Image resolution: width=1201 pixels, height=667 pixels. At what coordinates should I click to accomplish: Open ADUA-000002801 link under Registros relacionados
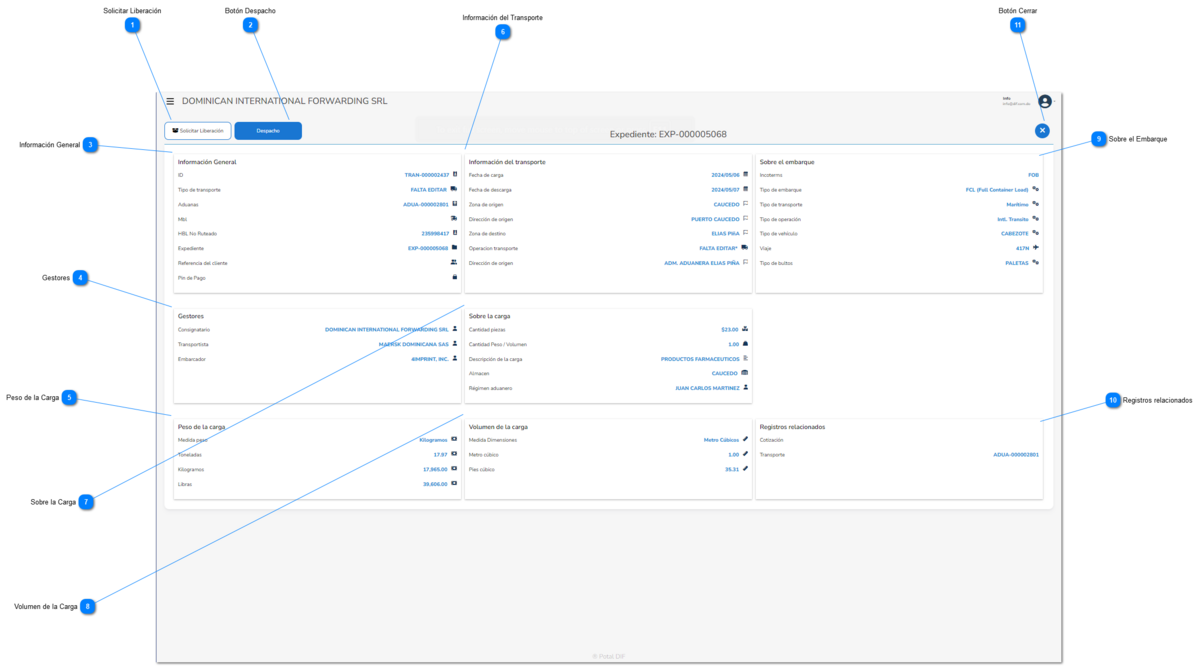[x=1016, y=455]
